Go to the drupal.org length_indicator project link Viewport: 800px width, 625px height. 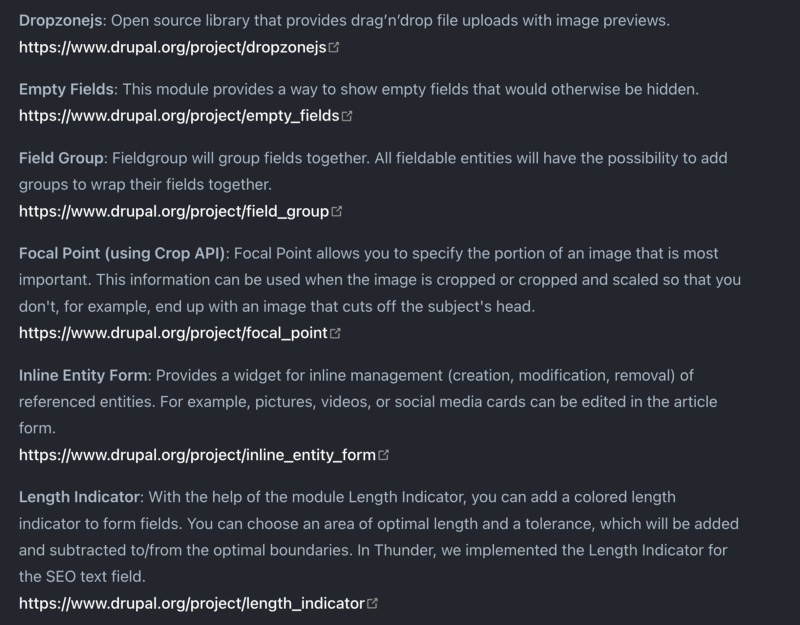click(x=191, y=604)
